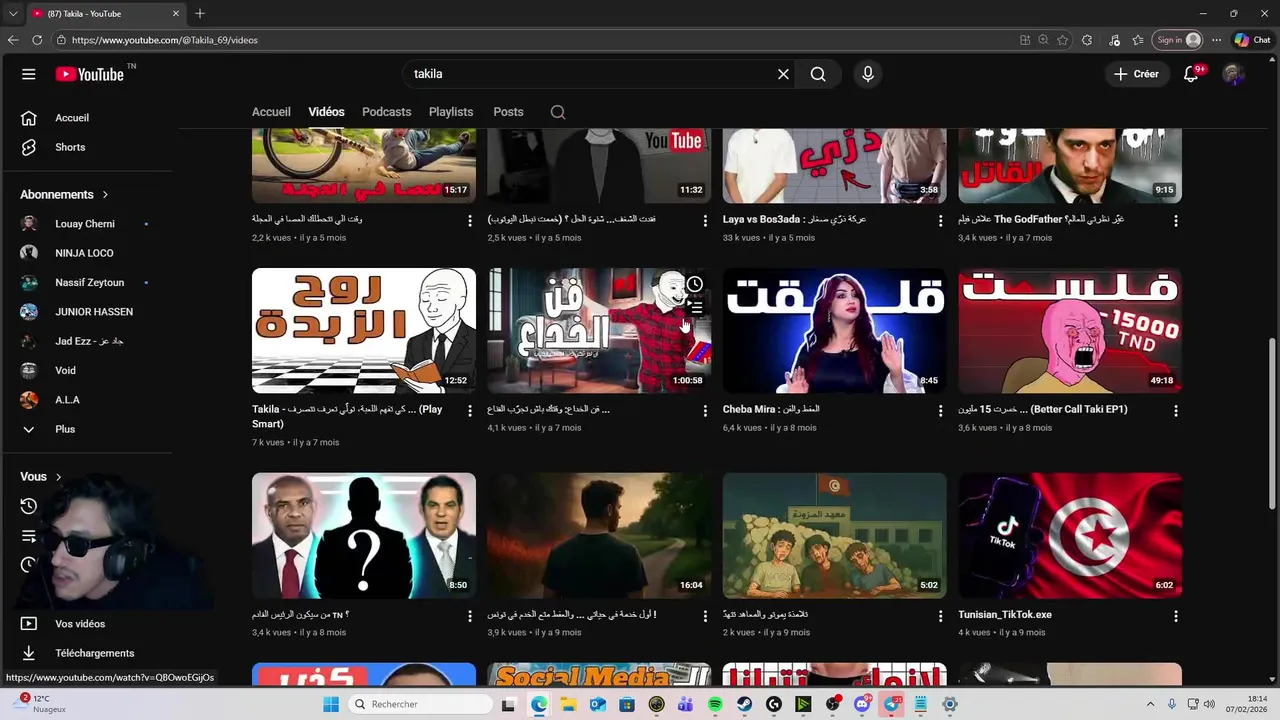
Task: Click the Tunisian_TikTok.exe video title
Action: 1005,615
